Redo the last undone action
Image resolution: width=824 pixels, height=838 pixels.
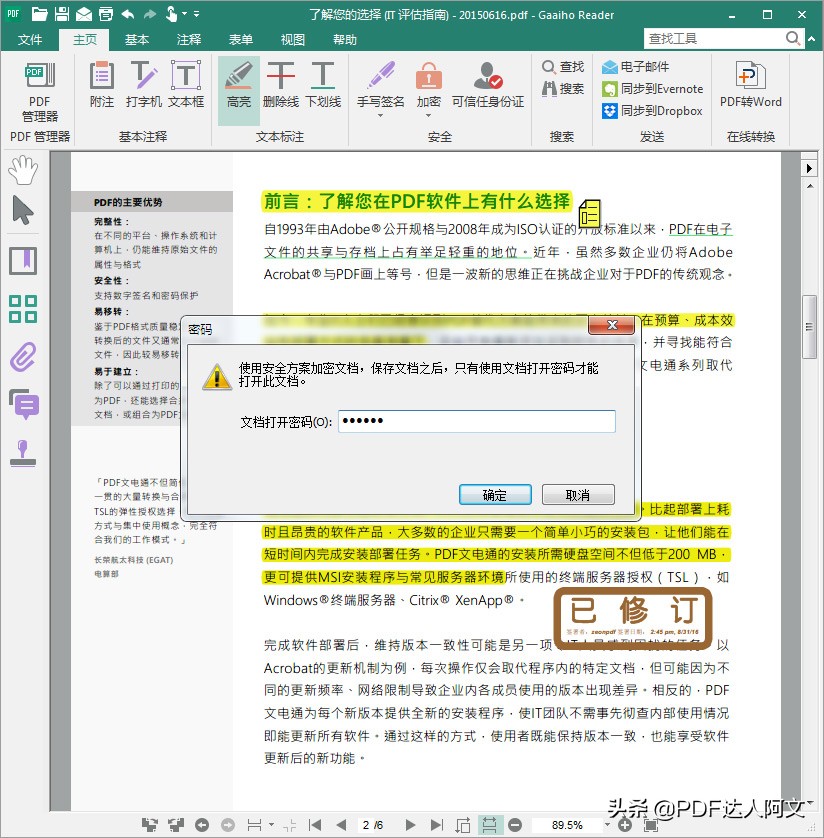150,14
